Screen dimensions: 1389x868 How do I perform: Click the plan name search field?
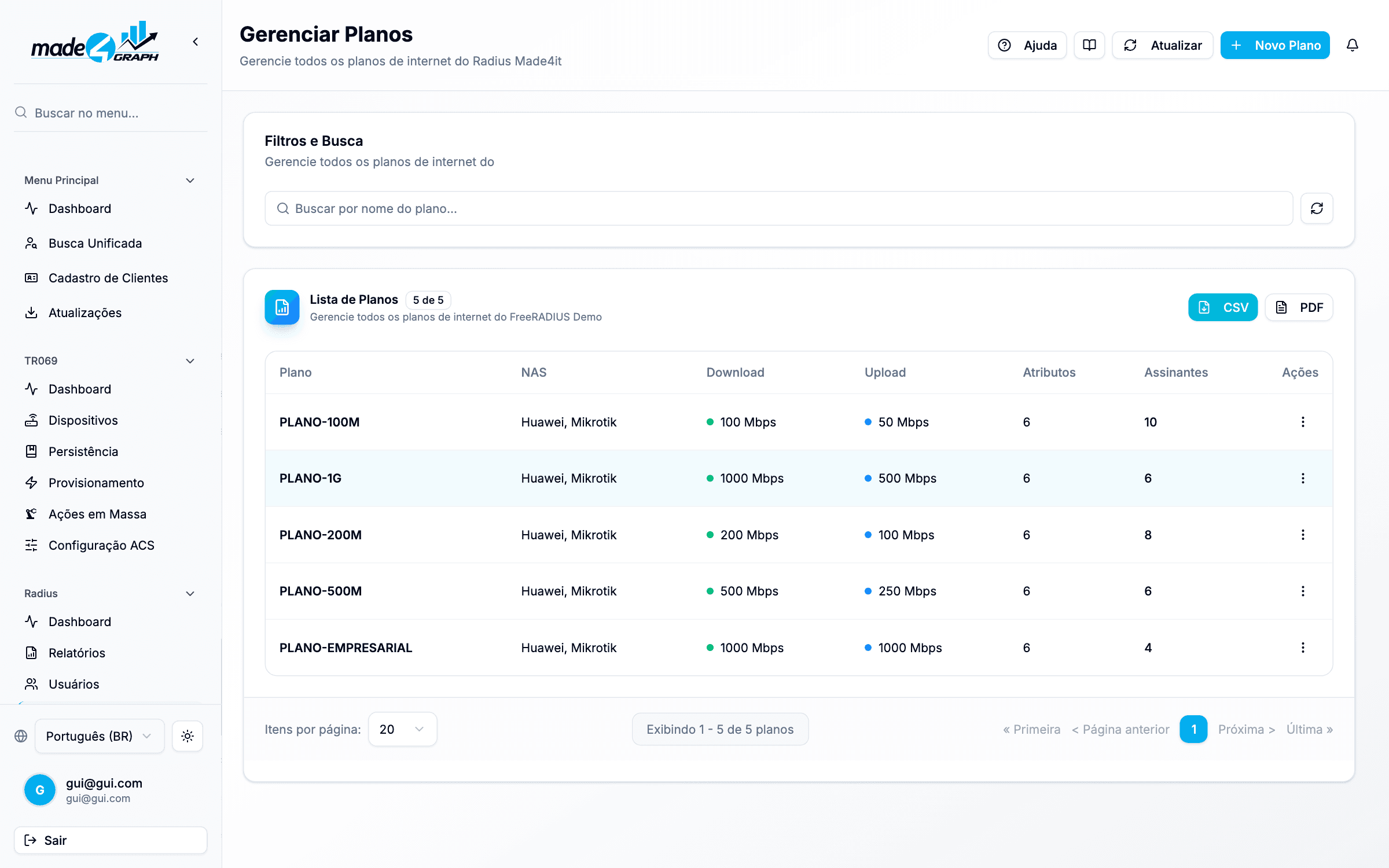tap(778, 208)
